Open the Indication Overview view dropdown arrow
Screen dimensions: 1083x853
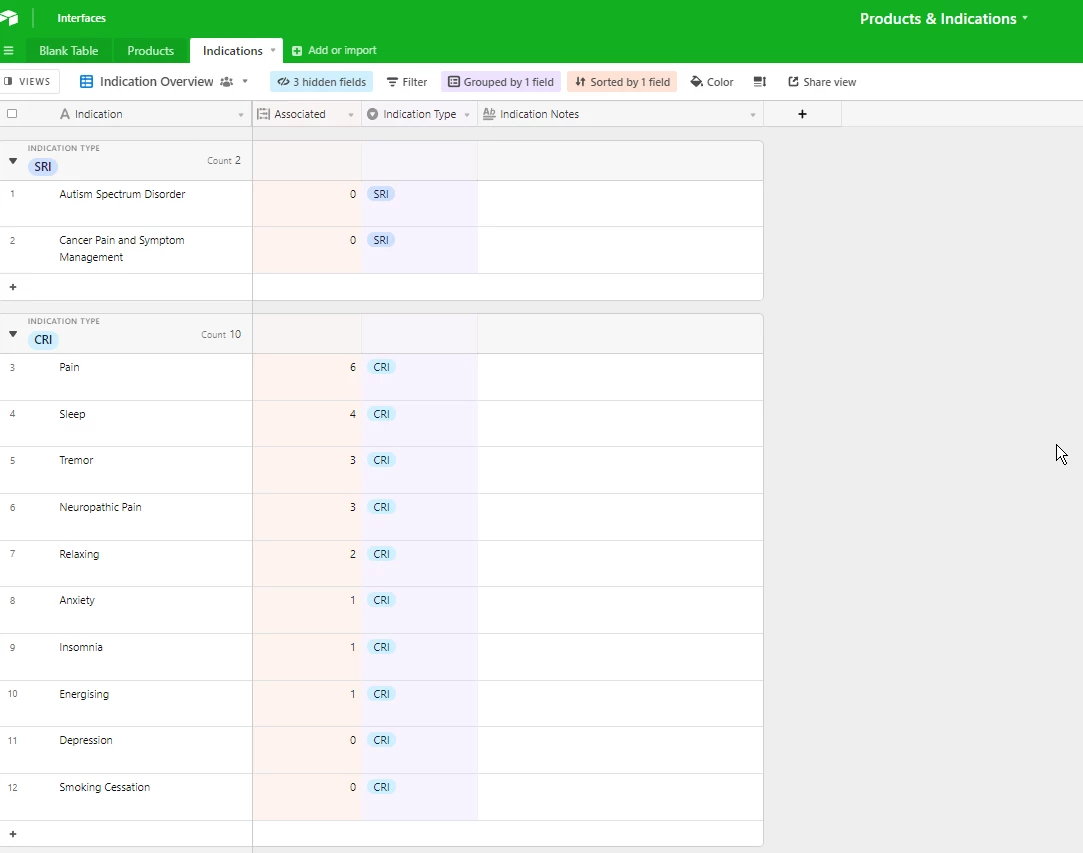click(245, 82)
